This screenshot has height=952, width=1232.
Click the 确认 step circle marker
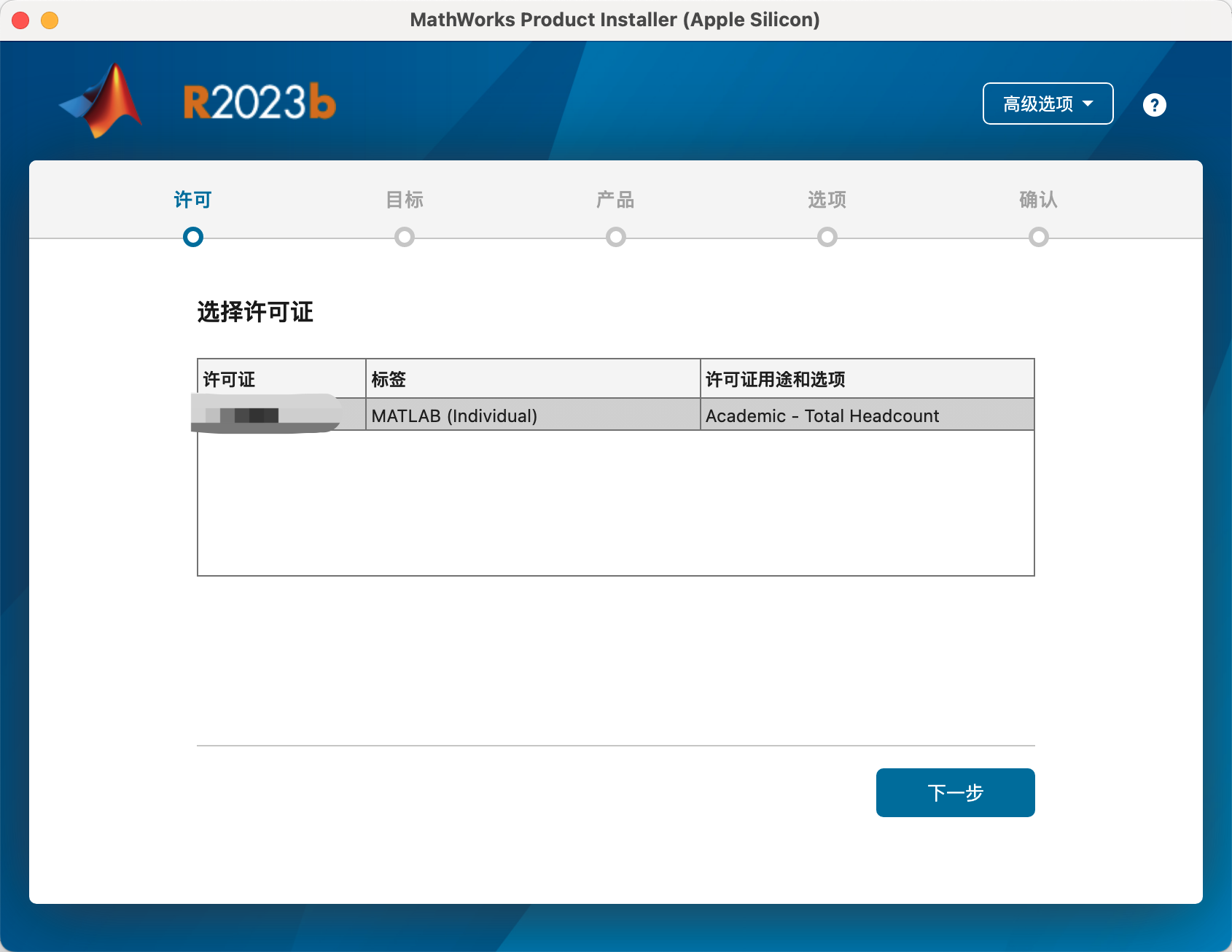pos(1039,237)
